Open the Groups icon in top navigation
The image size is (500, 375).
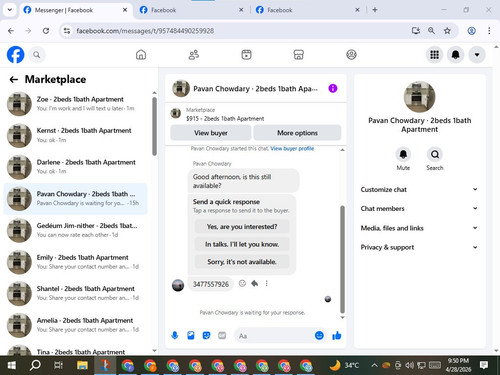[x=351, y=55]
